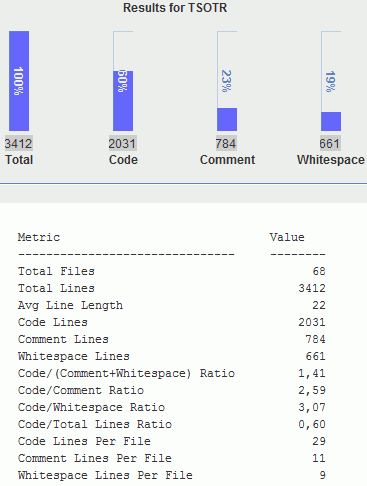The width and height of the screenshot is (367, 486).
Task: Select the 'Whitespace Lines' metric row
Action: 172,356
